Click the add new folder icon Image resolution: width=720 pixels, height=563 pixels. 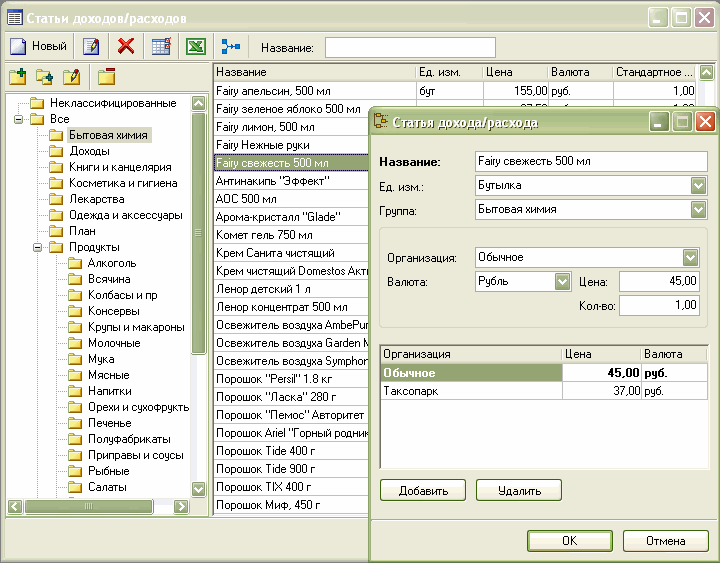[x=17, y=77]
